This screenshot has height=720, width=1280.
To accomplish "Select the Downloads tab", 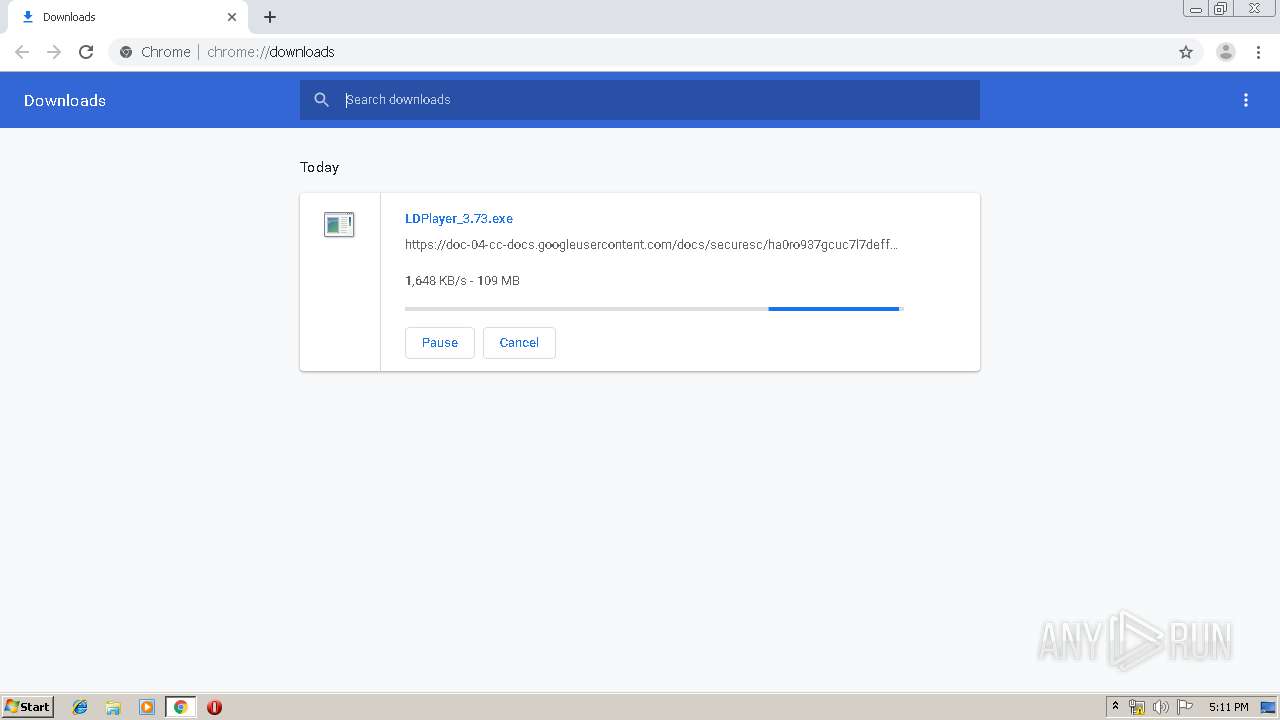I will click(x=128, y=17).
